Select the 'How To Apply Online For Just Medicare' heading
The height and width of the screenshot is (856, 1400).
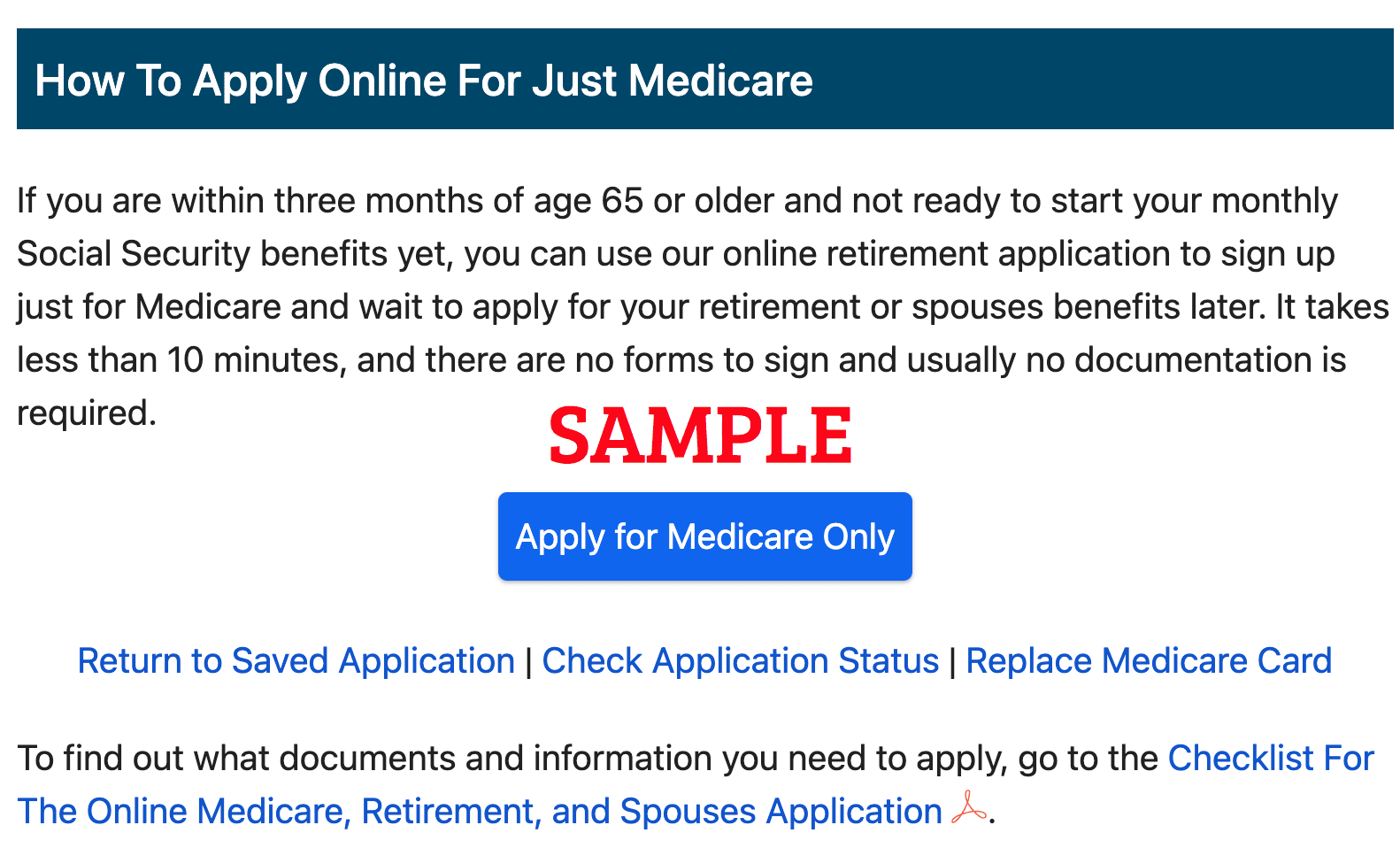point(424,81)
